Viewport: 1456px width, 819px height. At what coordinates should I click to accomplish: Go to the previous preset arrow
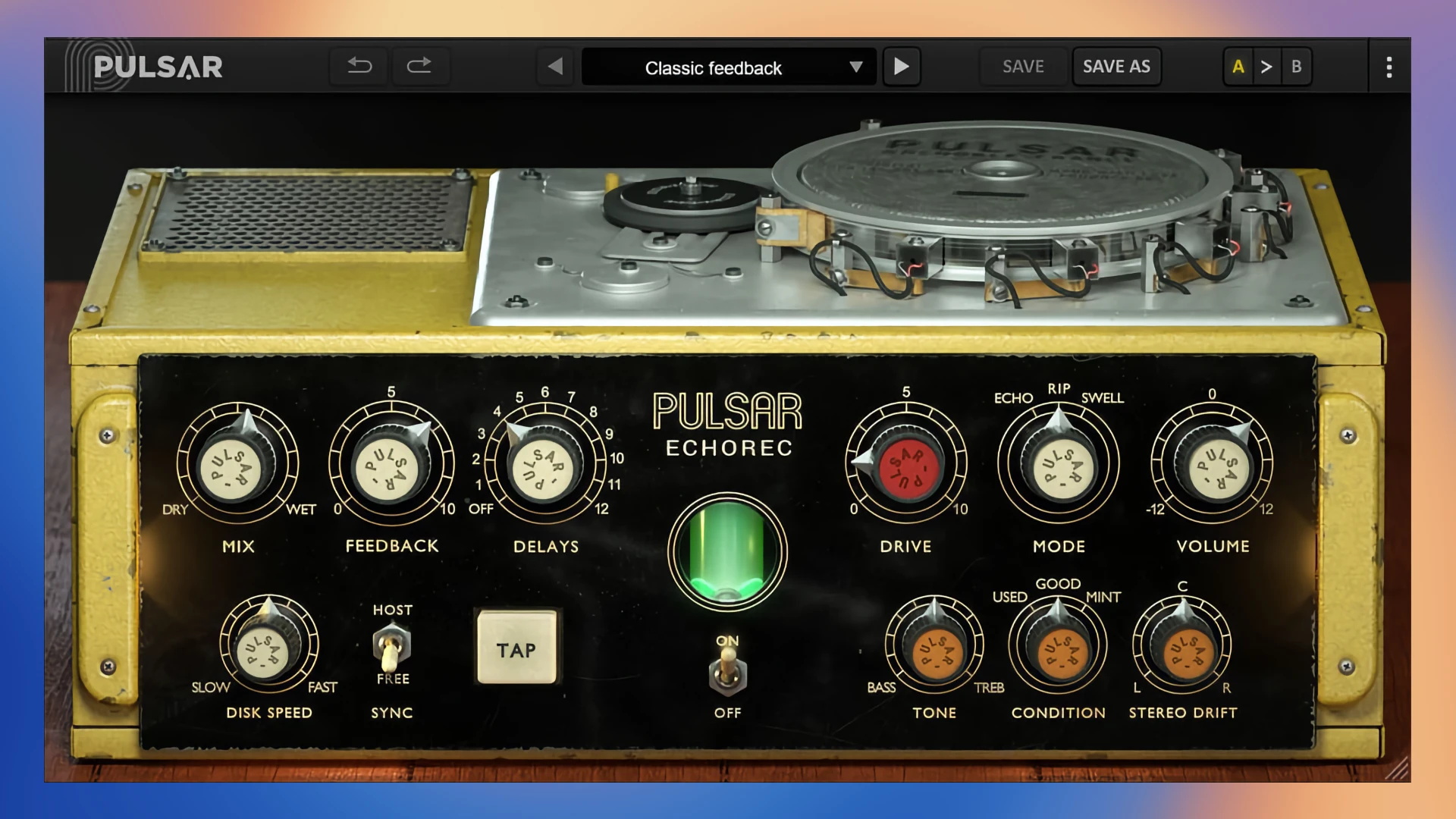click(555, 67)
